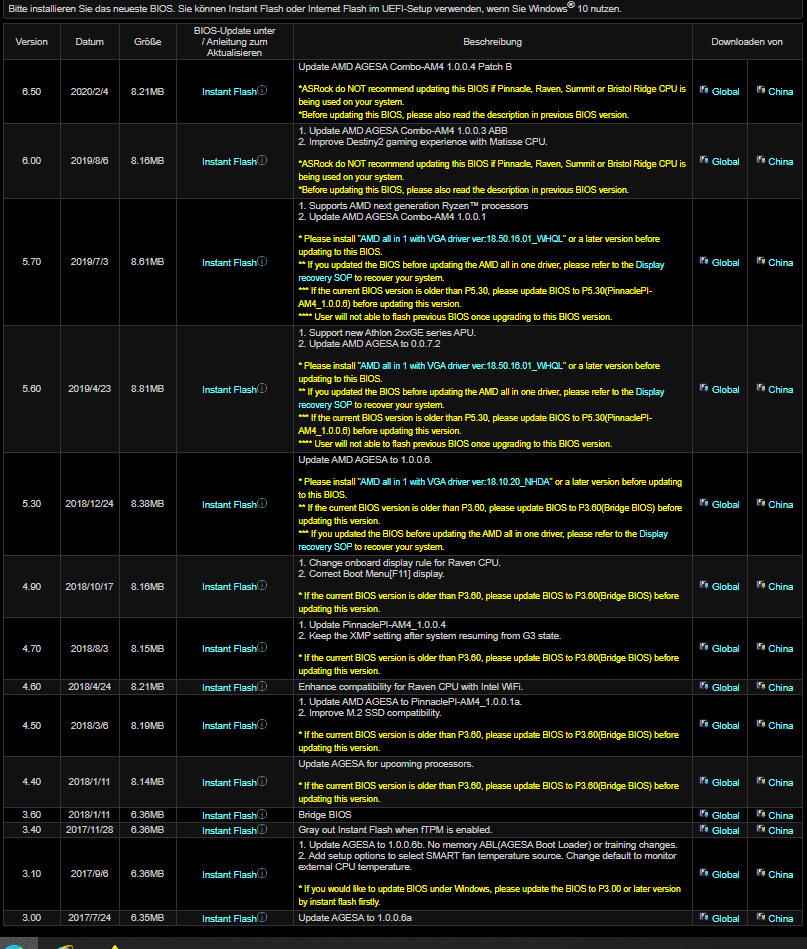
Task: Click the China link for version 3.10
Action: point(780,875)
